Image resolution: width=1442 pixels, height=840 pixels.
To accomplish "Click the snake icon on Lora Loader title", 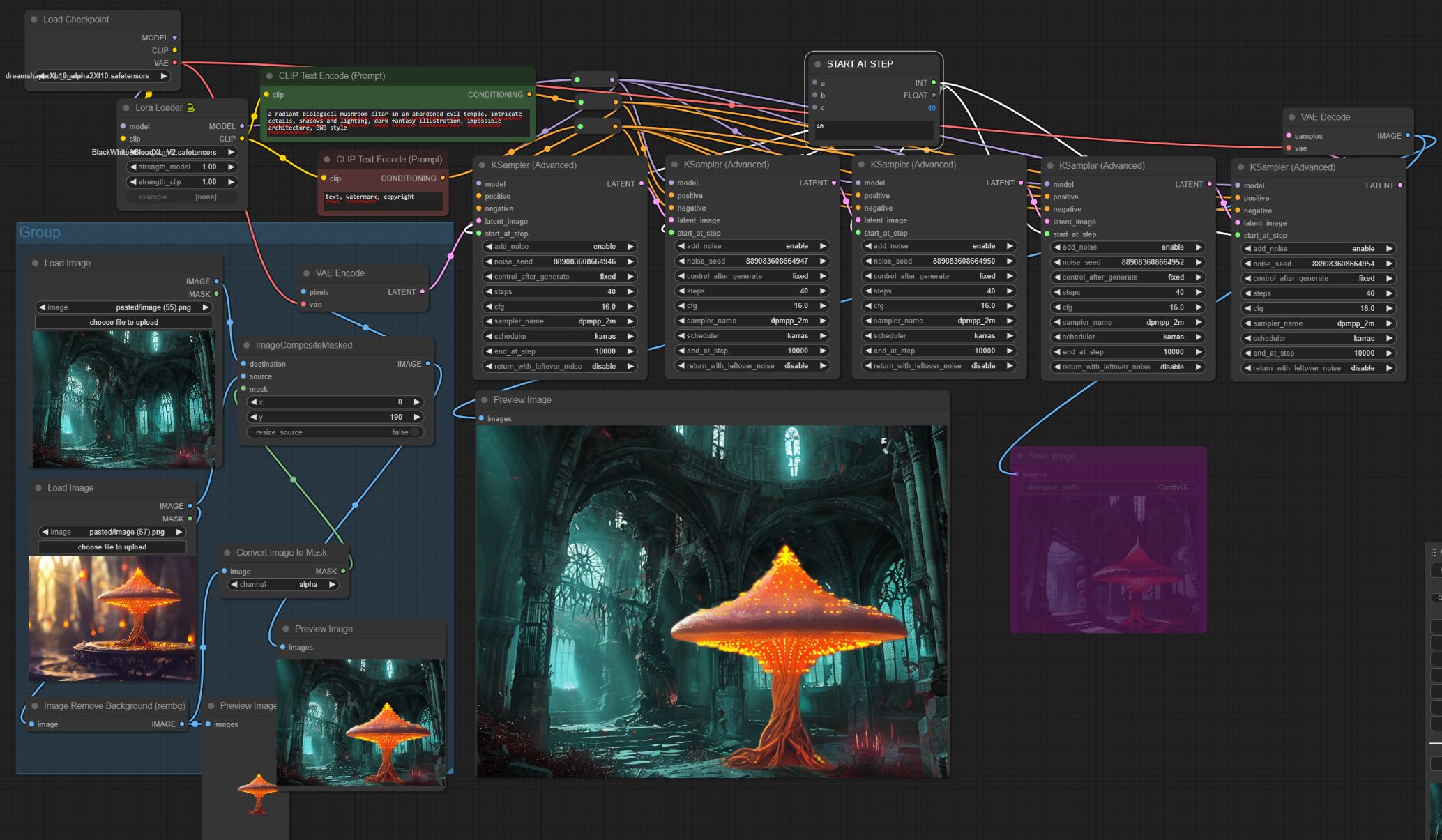I will 190,107.
